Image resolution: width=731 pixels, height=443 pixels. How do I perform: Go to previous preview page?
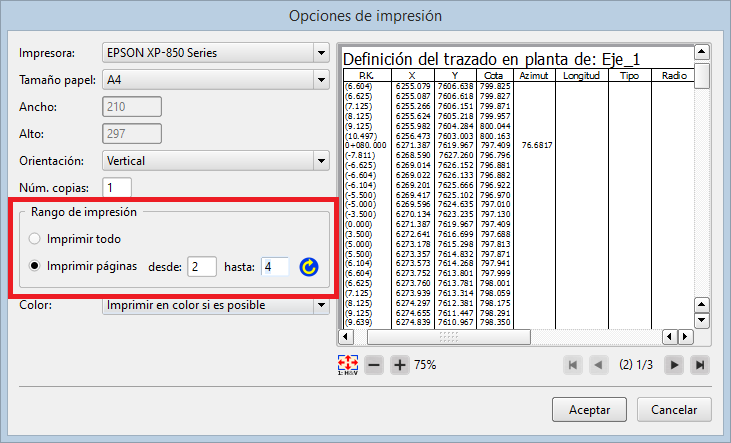pyautogui.click(x=599, y=365)
